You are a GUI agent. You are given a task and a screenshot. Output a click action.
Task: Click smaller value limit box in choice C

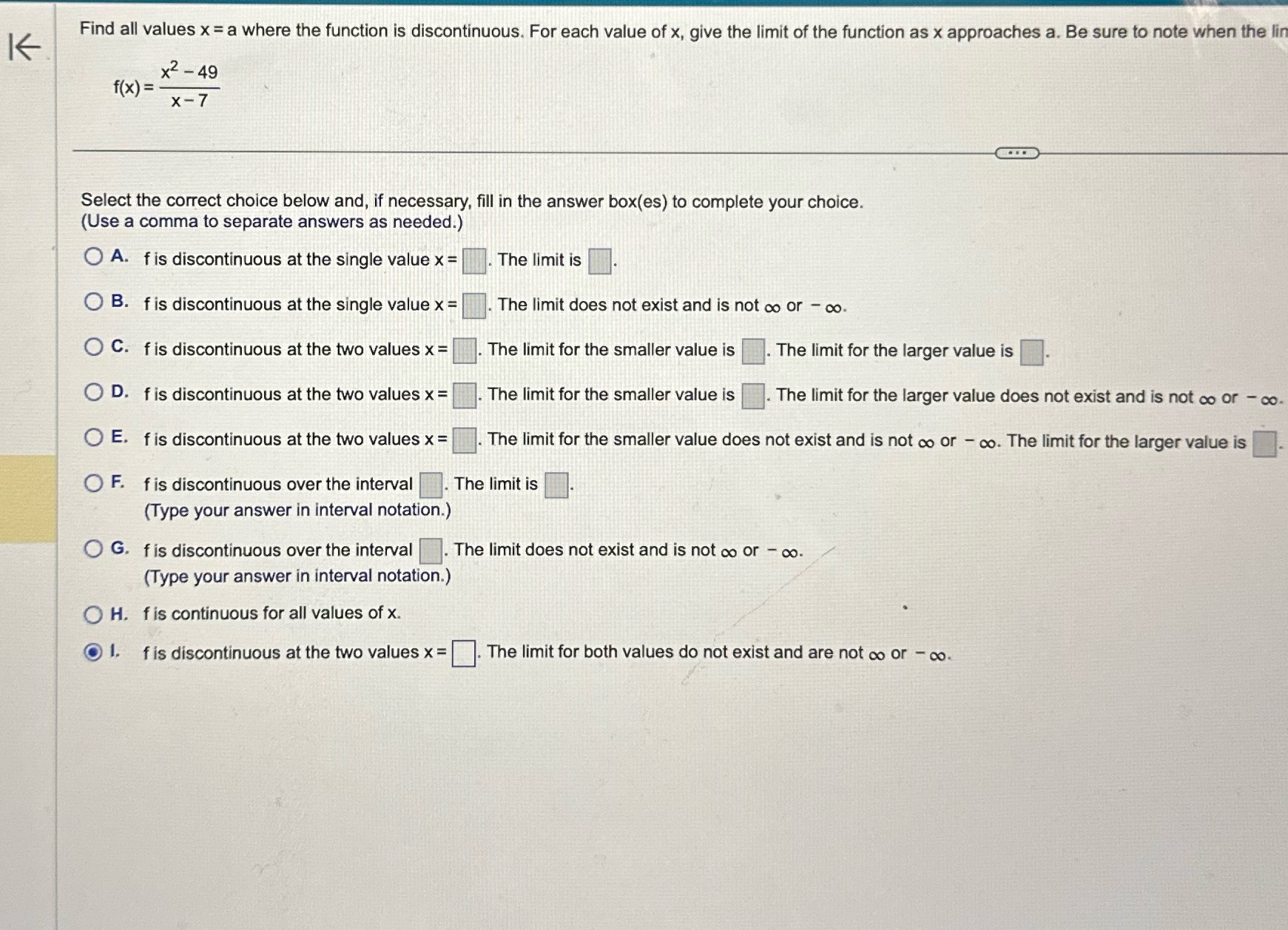[x=751, y=350]
